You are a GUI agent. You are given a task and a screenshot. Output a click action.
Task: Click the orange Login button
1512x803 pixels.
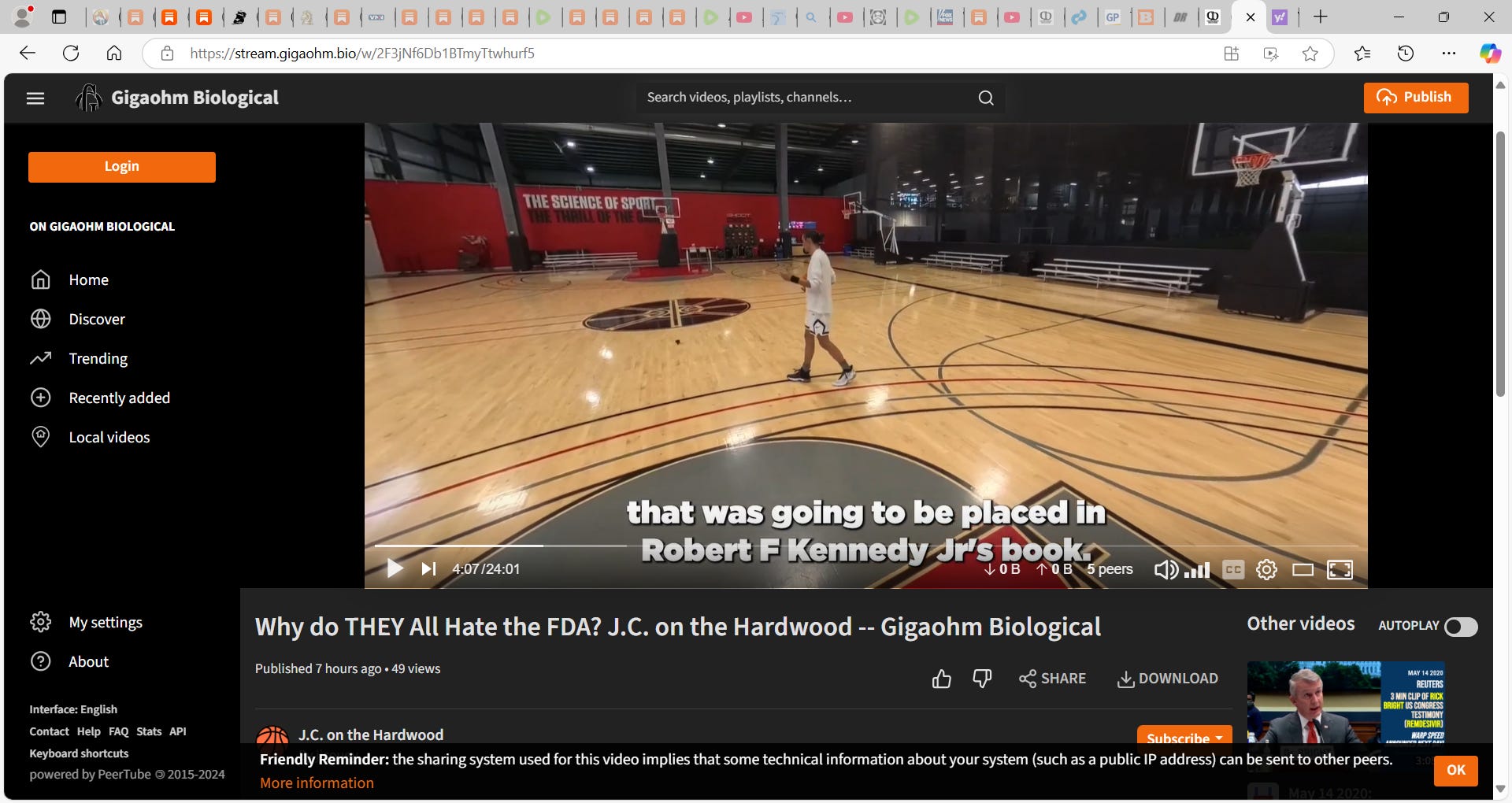[122, 167]
